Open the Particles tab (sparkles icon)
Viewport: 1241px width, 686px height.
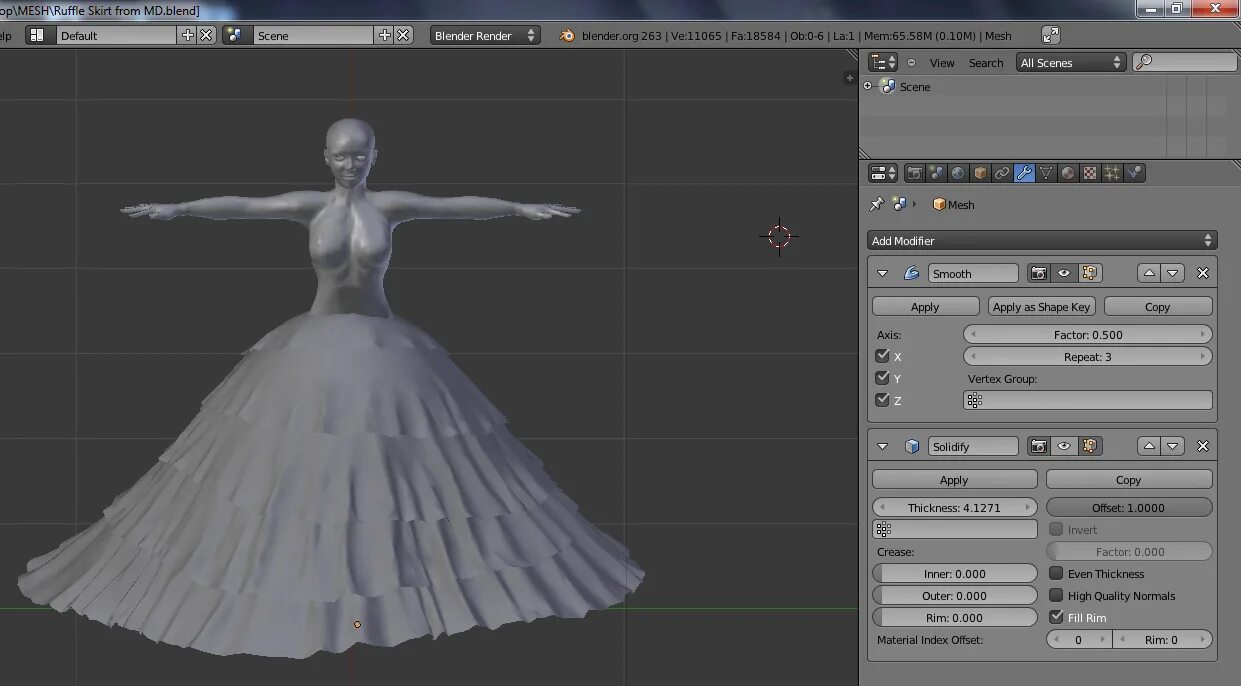[x=1112, y=173]
